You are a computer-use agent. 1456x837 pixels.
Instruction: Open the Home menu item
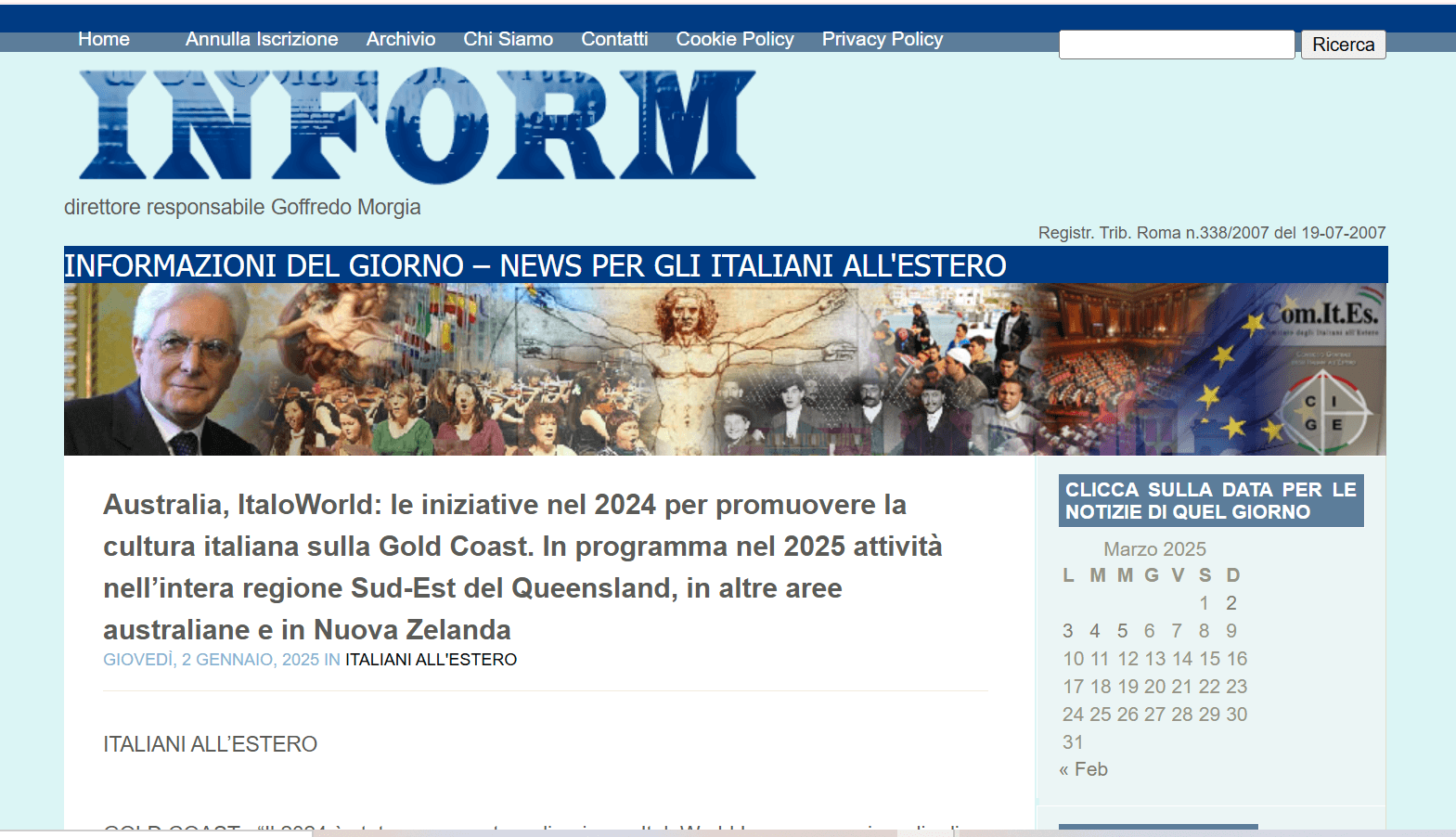click(103, 39)
